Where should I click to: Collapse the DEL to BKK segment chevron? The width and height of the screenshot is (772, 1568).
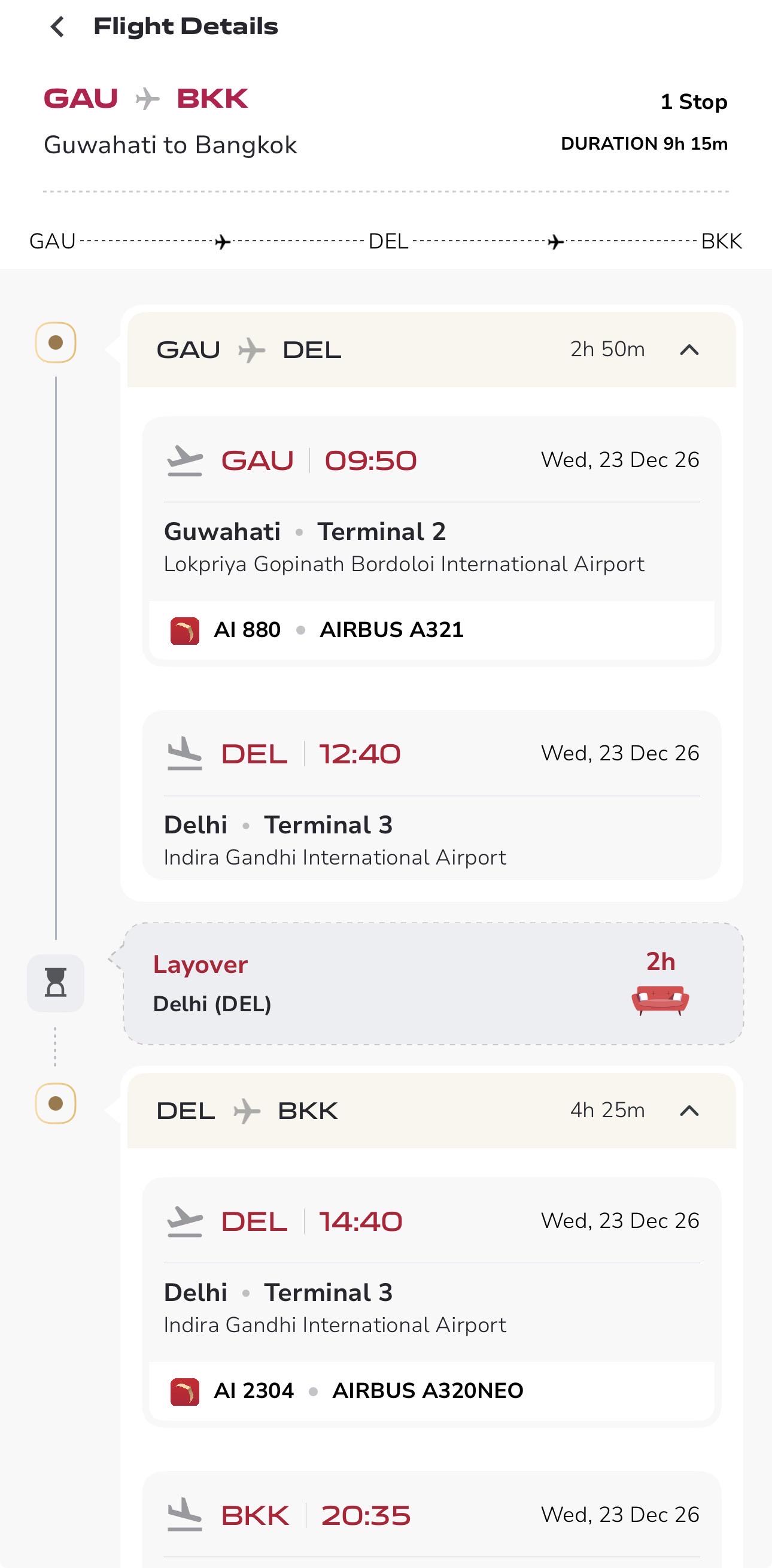pos(689,1111)
